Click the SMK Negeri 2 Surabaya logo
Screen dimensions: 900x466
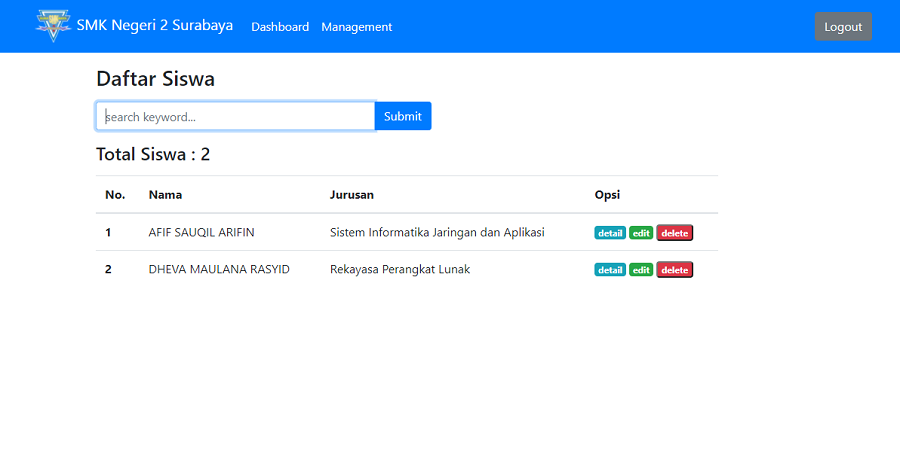(x=53, y=25)
